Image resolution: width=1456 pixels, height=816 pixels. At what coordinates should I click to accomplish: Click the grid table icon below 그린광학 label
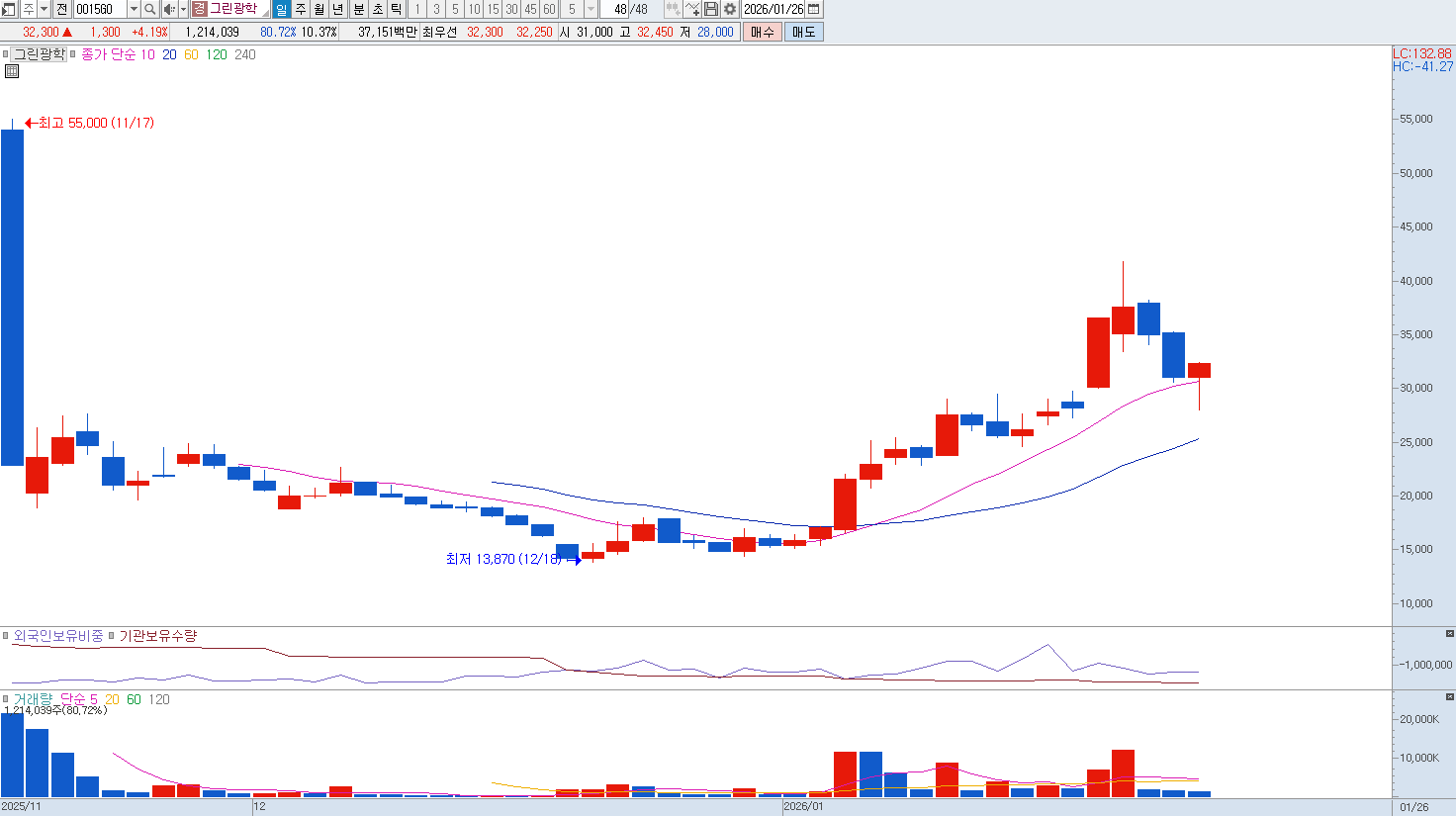point(12,71)
